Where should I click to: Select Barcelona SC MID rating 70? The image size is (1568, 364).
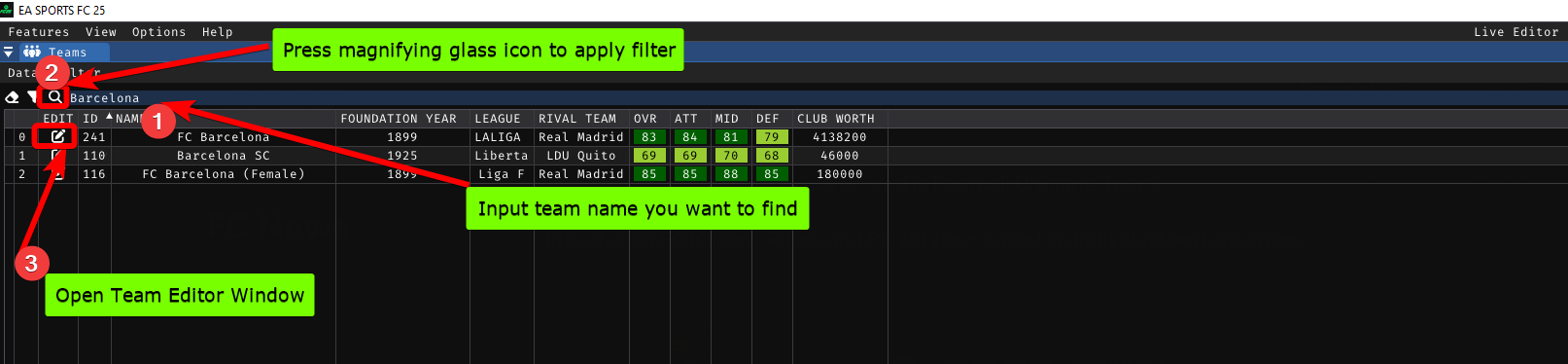pos(731,156)
